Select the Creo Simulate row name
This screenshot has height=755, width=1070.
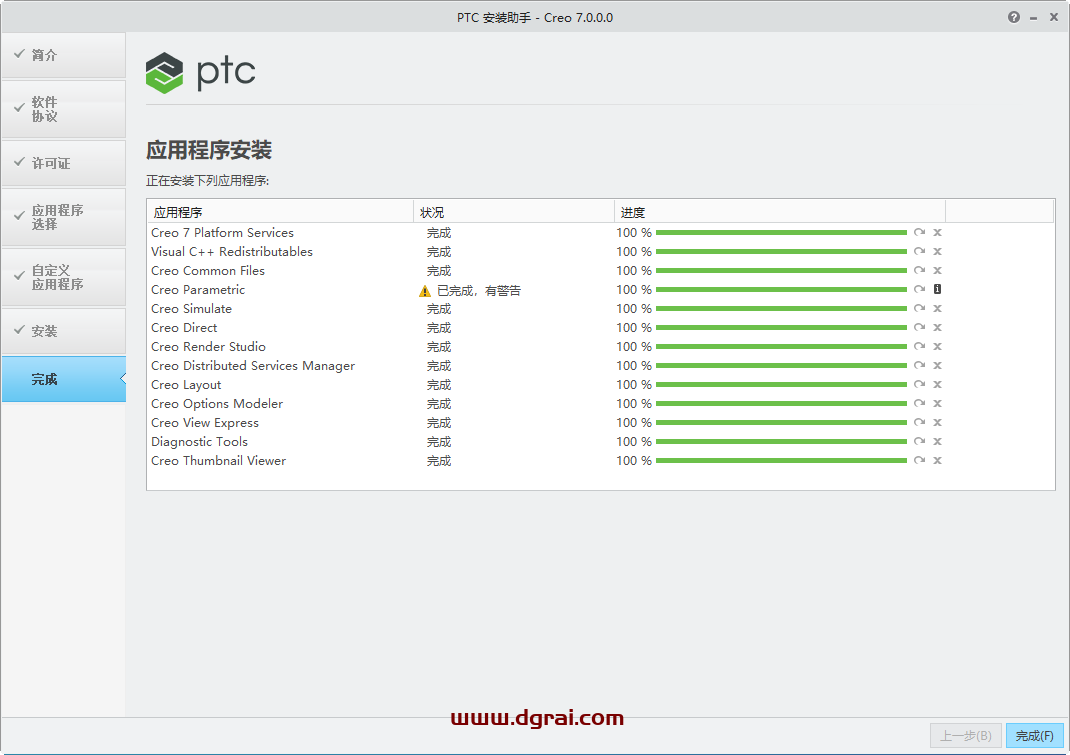(192, 309)
